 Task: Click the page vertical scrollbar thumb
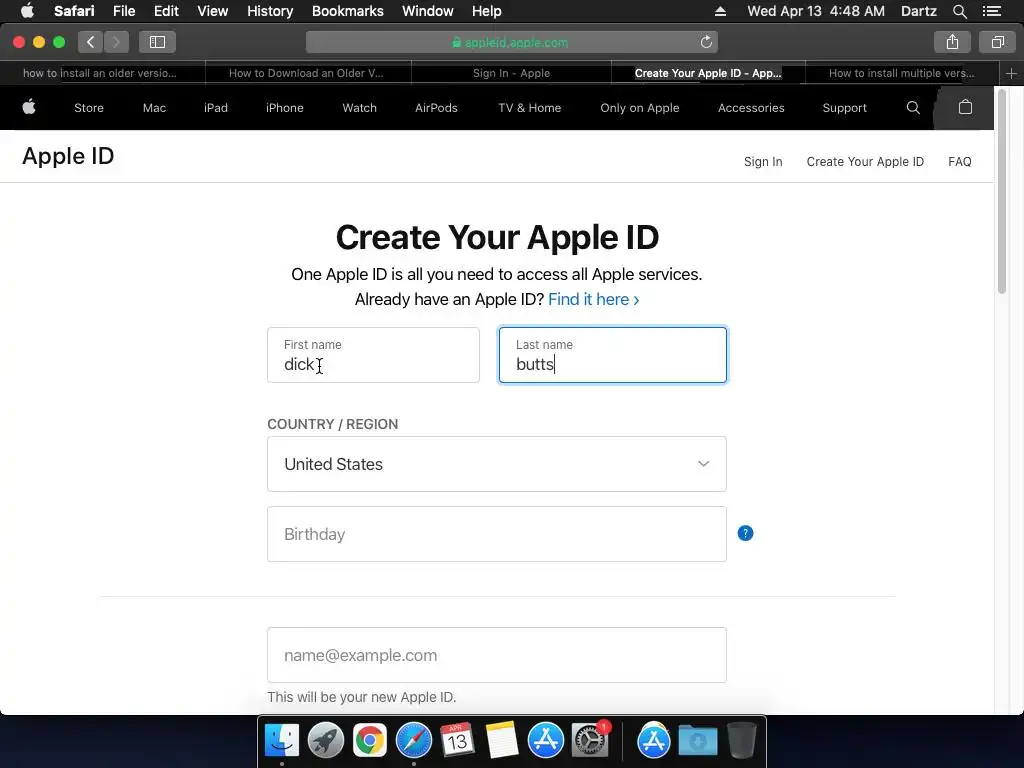(1002, 193)
